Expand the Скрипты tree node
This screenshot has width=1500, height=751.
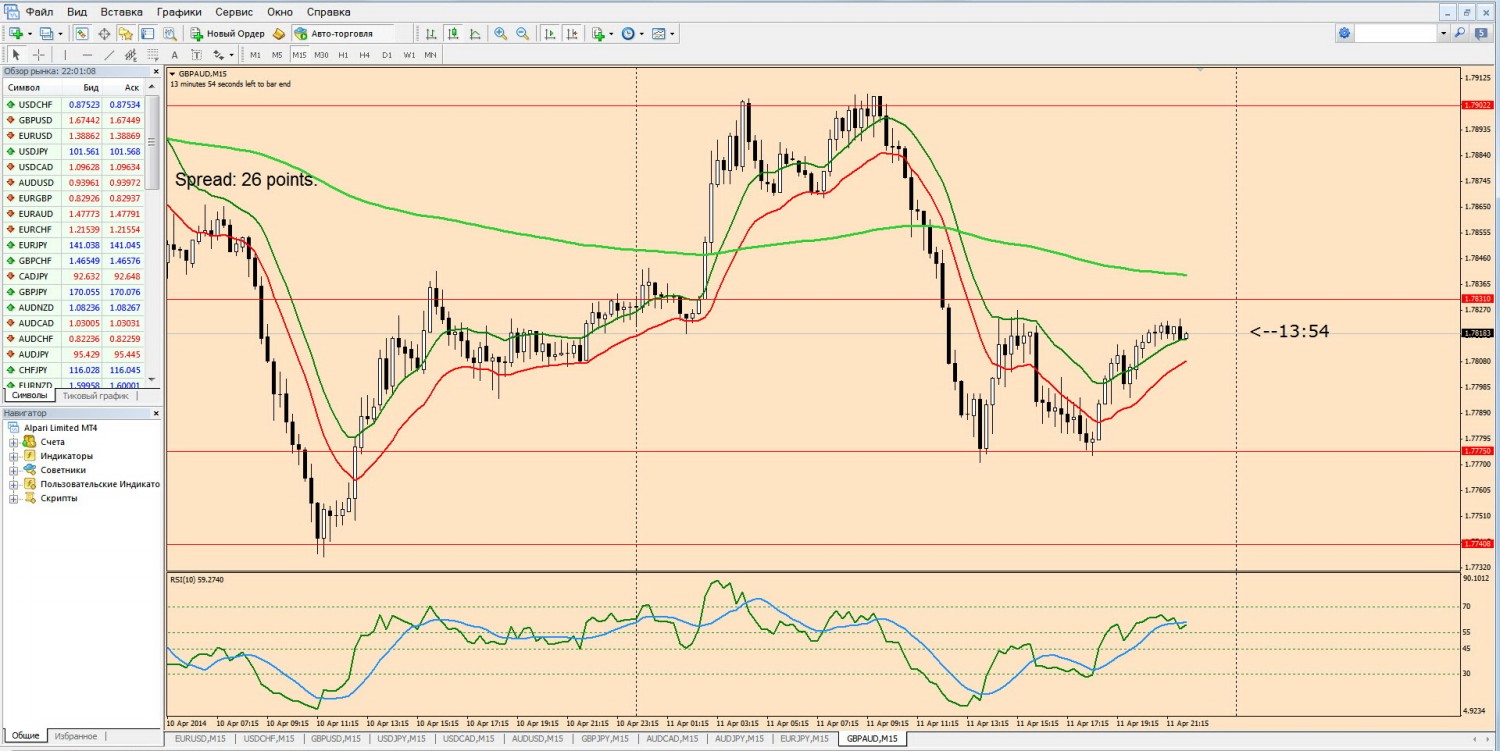click(x=14, y=498)
